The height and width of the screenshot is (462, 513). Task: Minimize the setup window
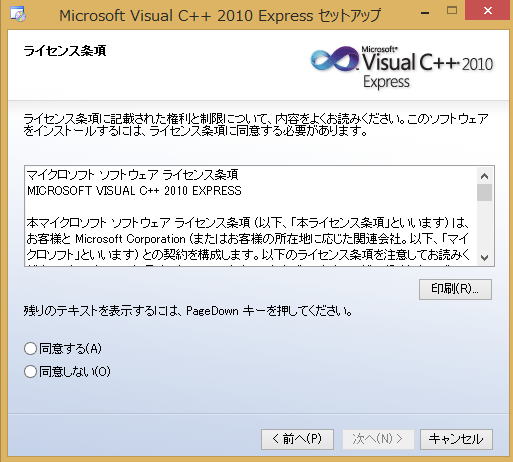point(425,13)
